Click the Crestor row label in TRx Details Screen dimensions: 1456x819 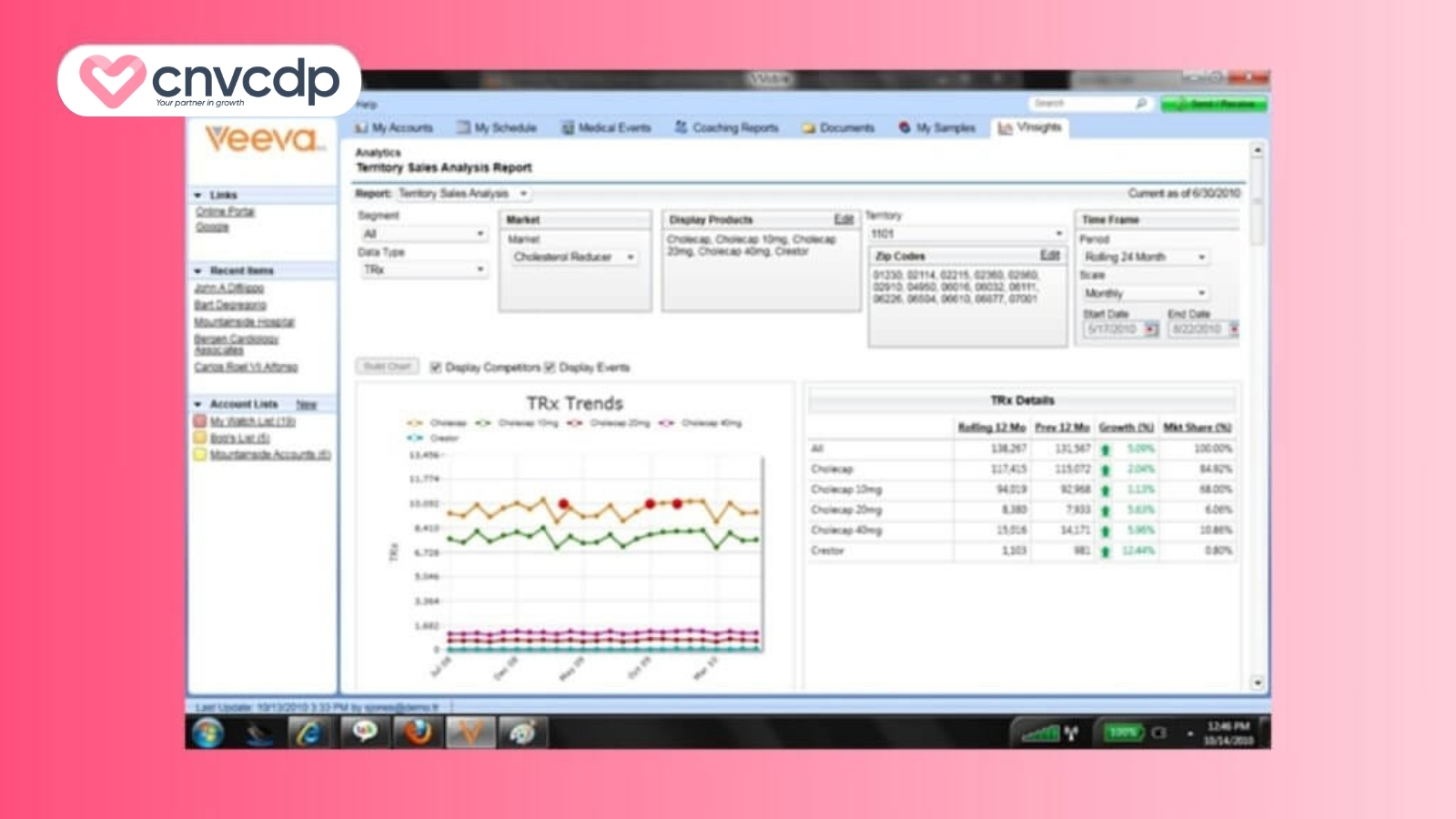[x=827, y=551]
